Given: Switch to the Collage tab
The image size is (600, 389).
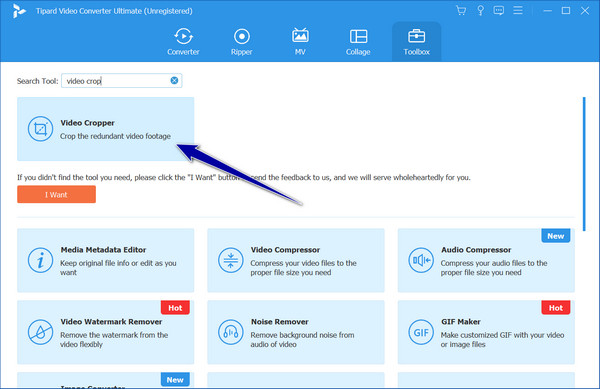Looking at the screenshot, I should click(x=358, y=42).
